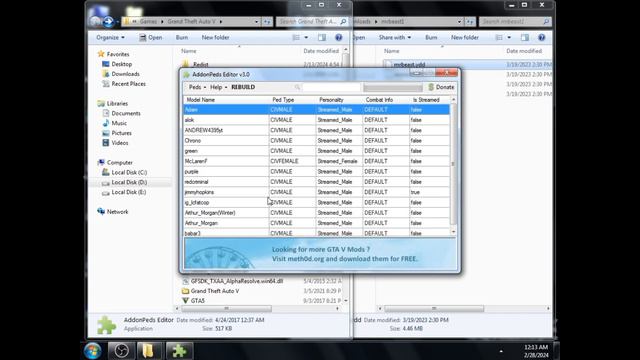Select Local Disk (C:) in navigation pane
Screen dimensions: 640x360
pos(129,173)
